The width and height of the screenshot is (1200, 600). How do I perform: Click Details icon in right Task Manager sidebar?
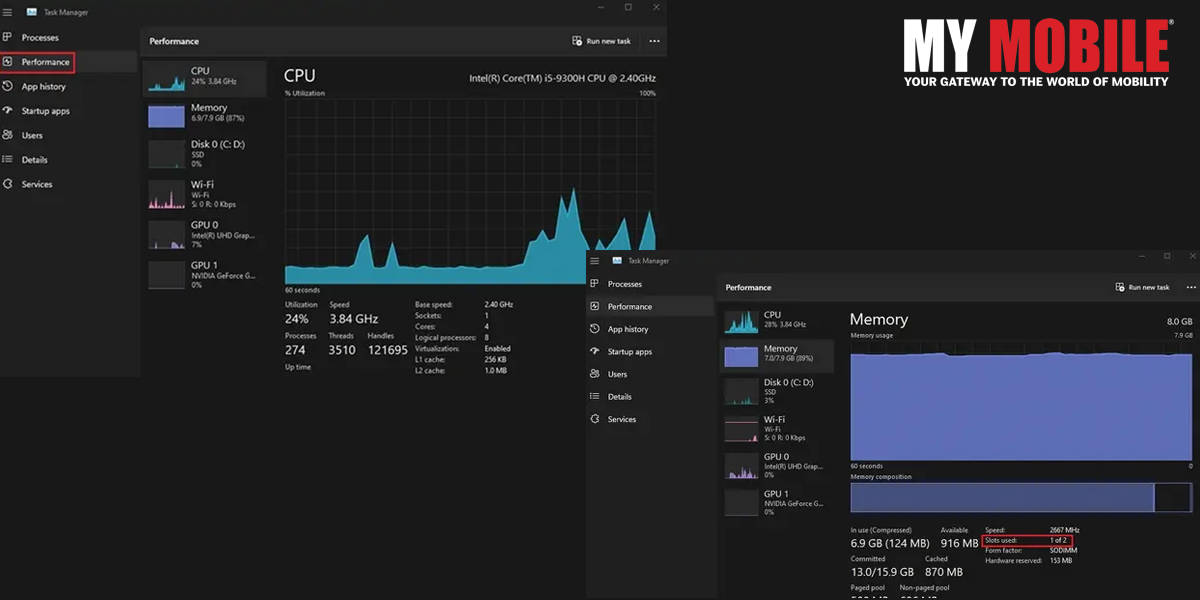point(594,397)
